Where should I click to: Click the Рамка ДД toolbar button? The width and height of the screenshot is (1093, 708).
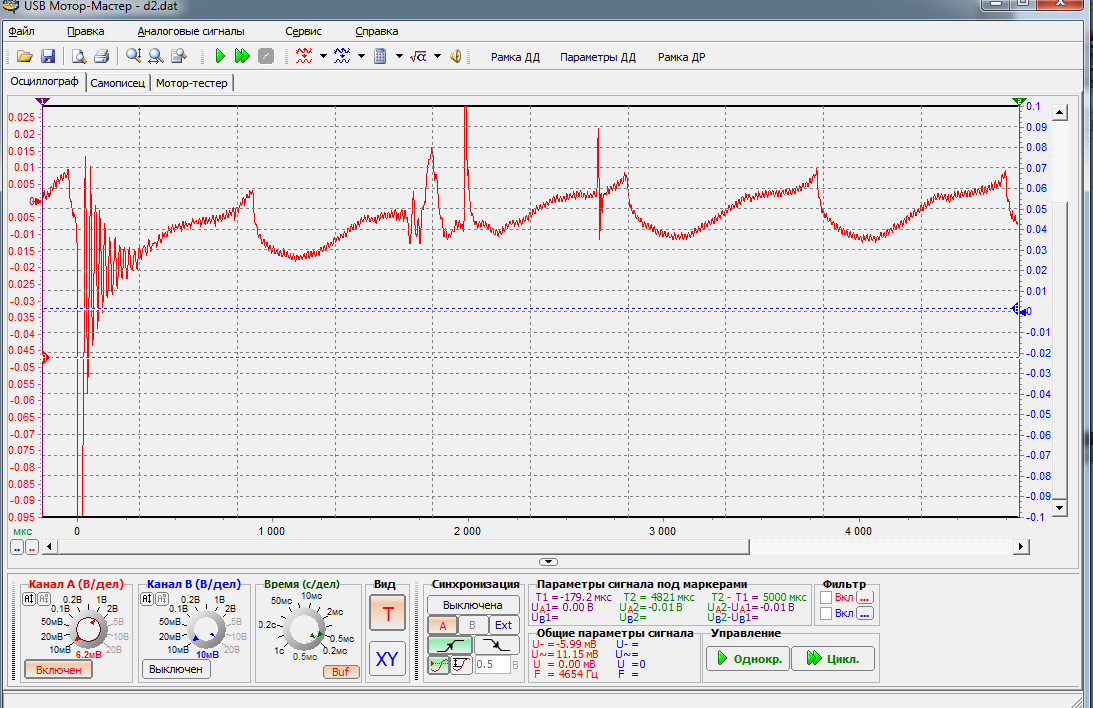[x=515, y=57]
